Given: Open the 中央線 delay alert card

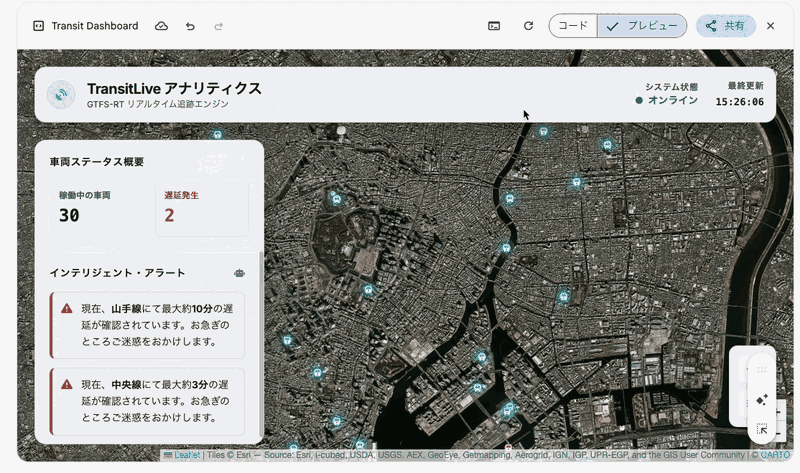Looking at the screenshot, I should point(147,401).
